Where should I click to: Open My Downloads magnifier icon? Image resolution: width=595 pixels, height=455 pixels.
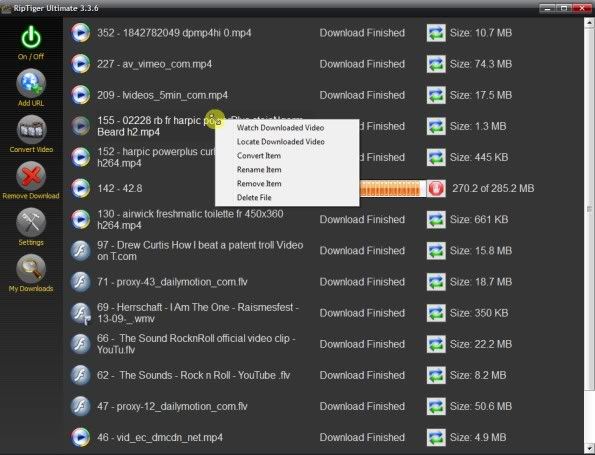click(31, 269)
